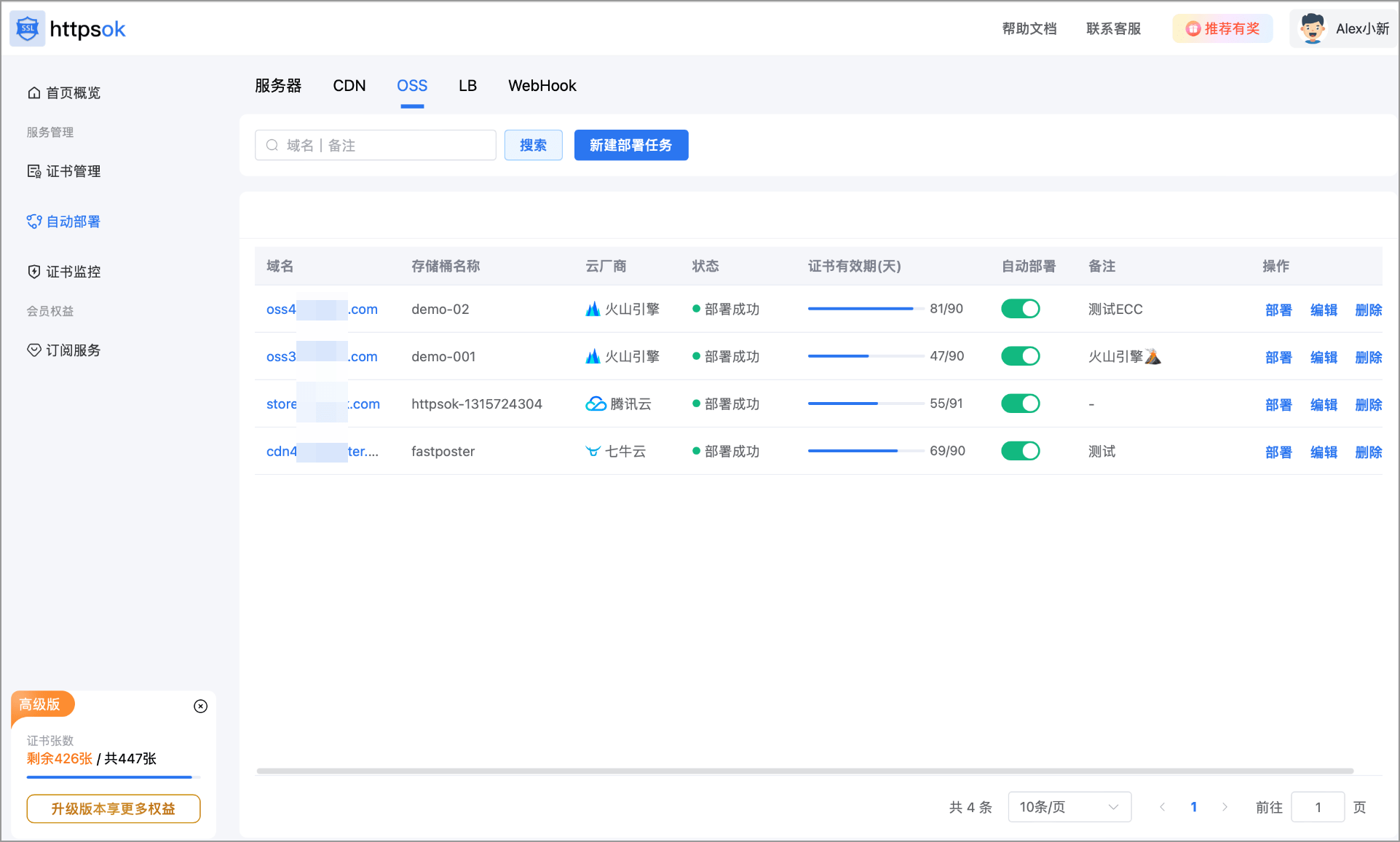Click 部署 for demo-02 row
The height and width of the screenshot is (842, 1400).
(x=1278, y=310)
